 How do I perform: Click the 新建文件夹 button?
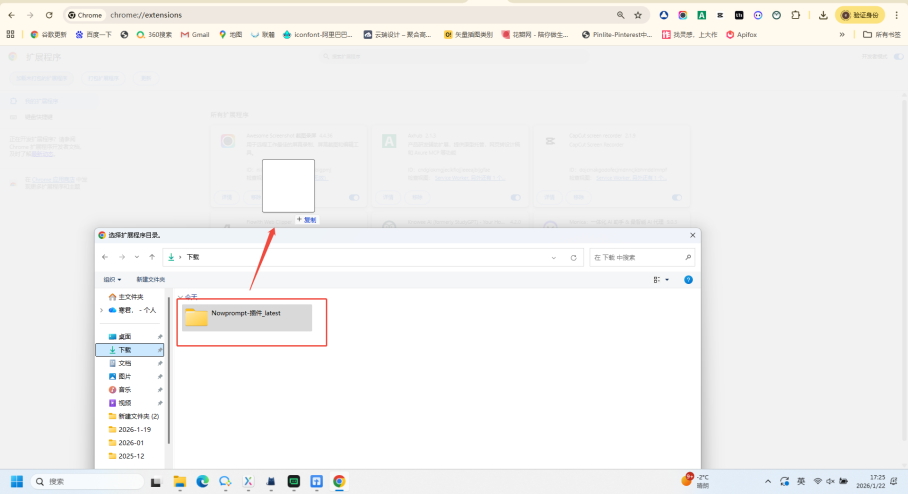pyautogui.click(x=151, y=279)
